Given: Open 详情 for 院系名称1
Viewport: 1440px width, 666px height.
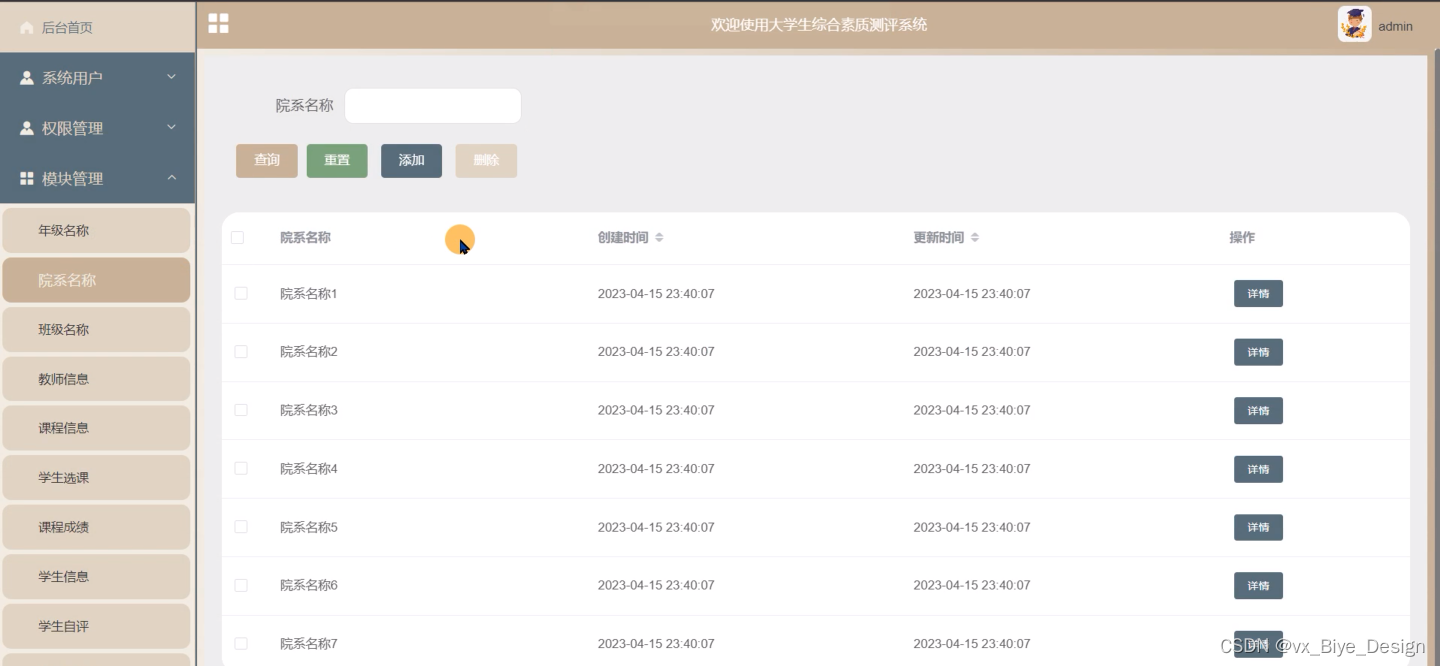Looking at the screenshot, I should [x=1258, y=294].
